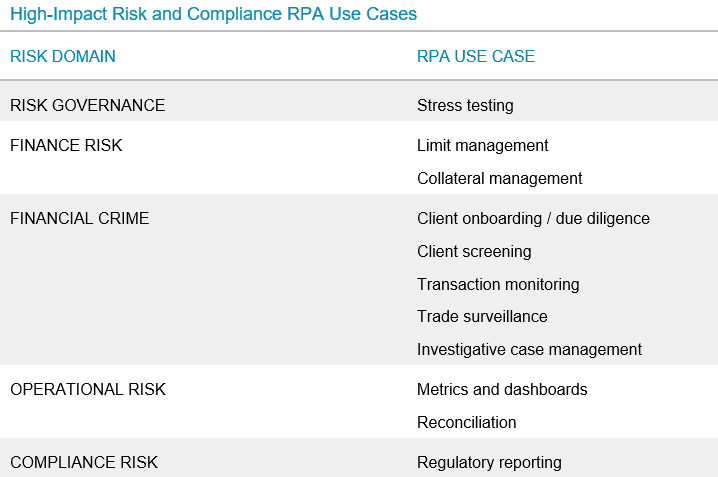Select the Transaction monitoring use case
The image size is (718, 477).
498,284
